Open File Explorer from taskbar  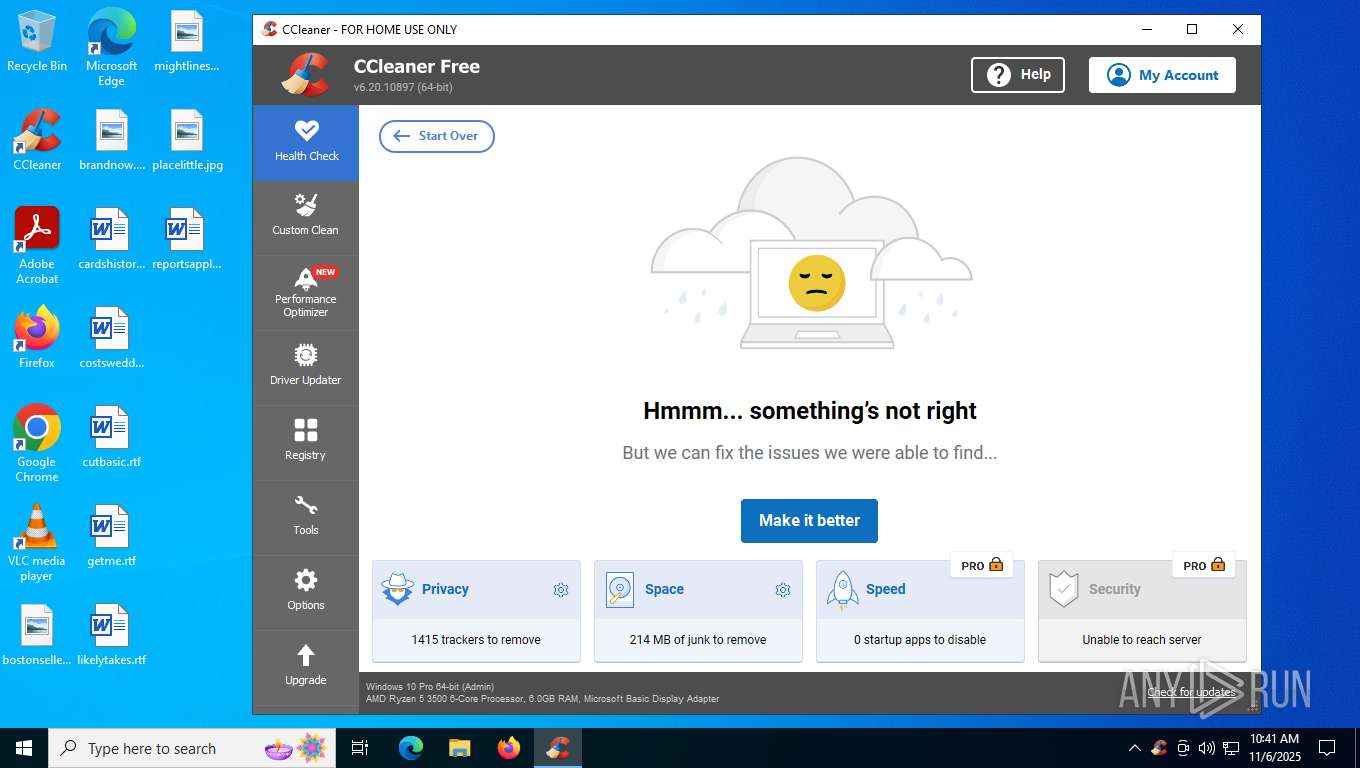459,748
